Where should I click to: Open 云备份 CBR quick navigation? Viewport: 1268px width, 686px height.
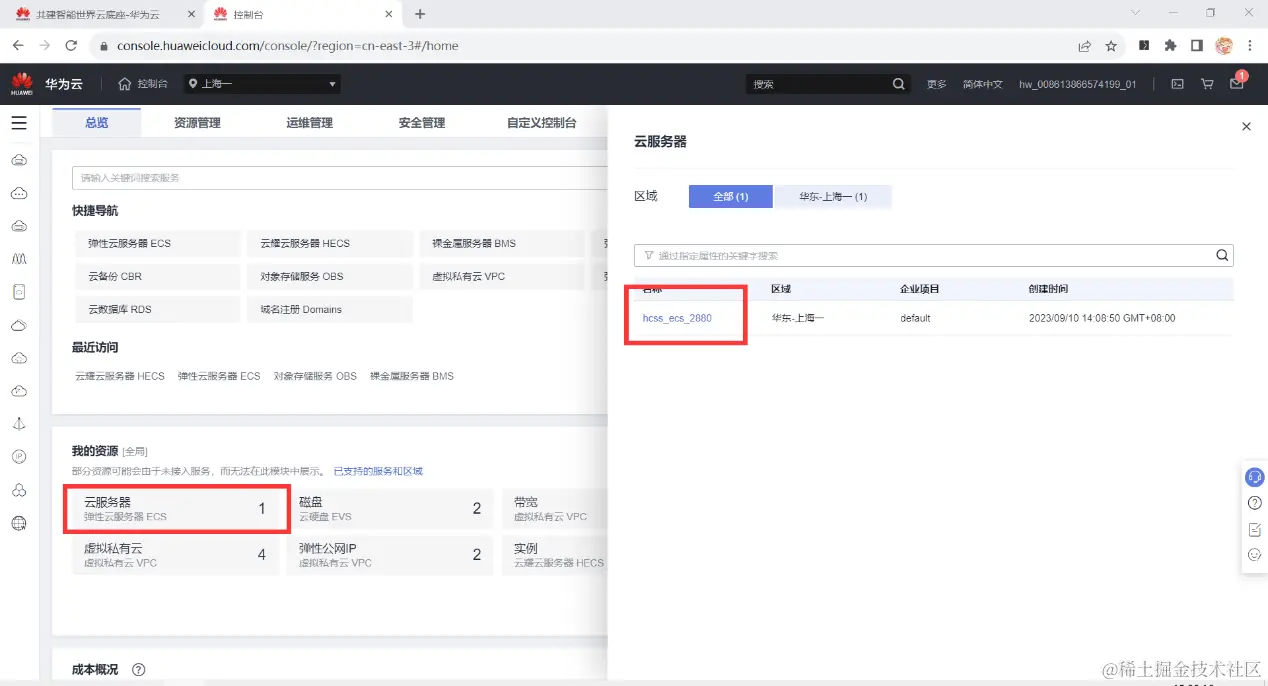coord(158,276)
